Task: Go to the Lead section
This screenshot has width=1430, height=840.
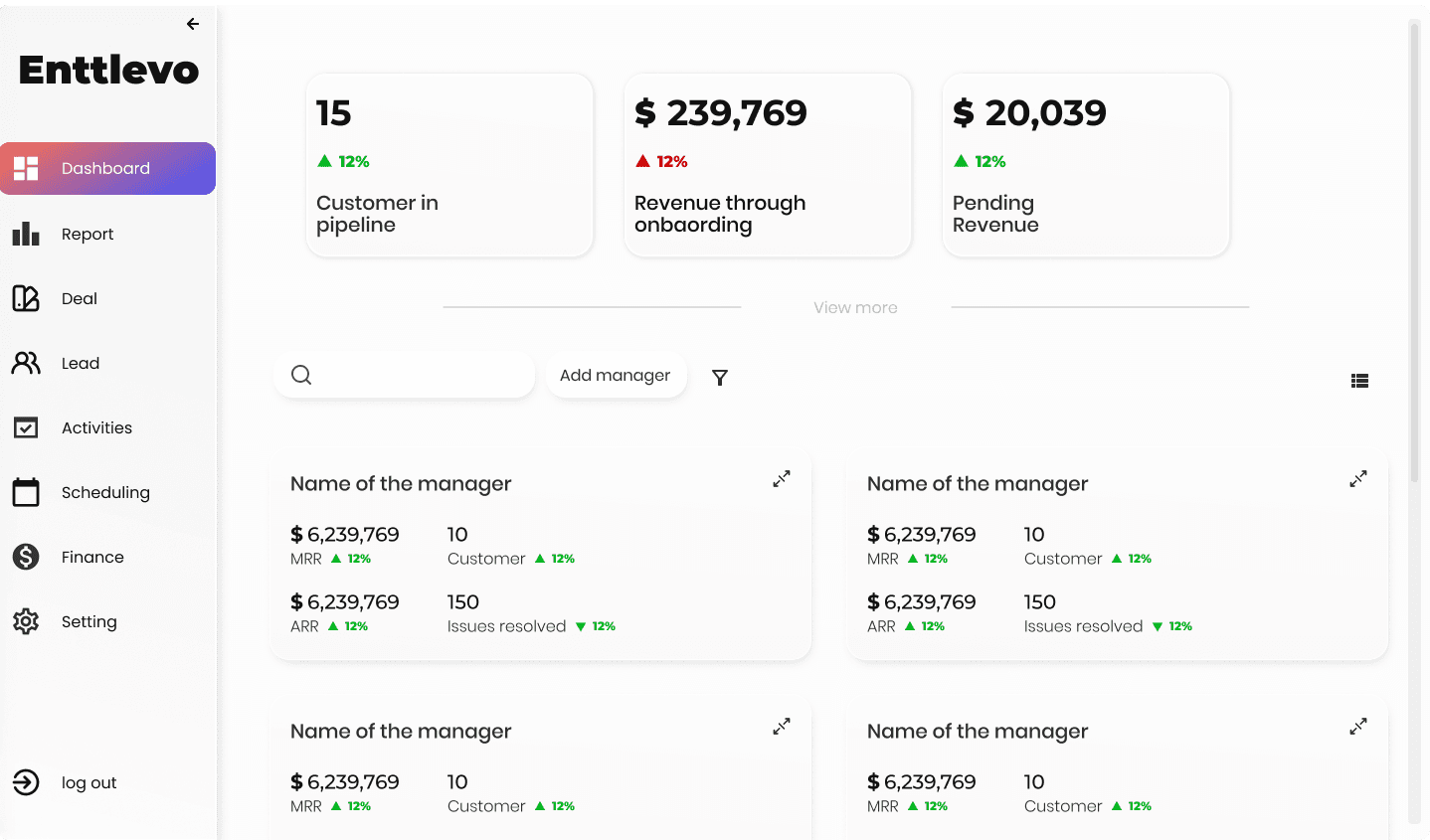Action: (80, 364)
